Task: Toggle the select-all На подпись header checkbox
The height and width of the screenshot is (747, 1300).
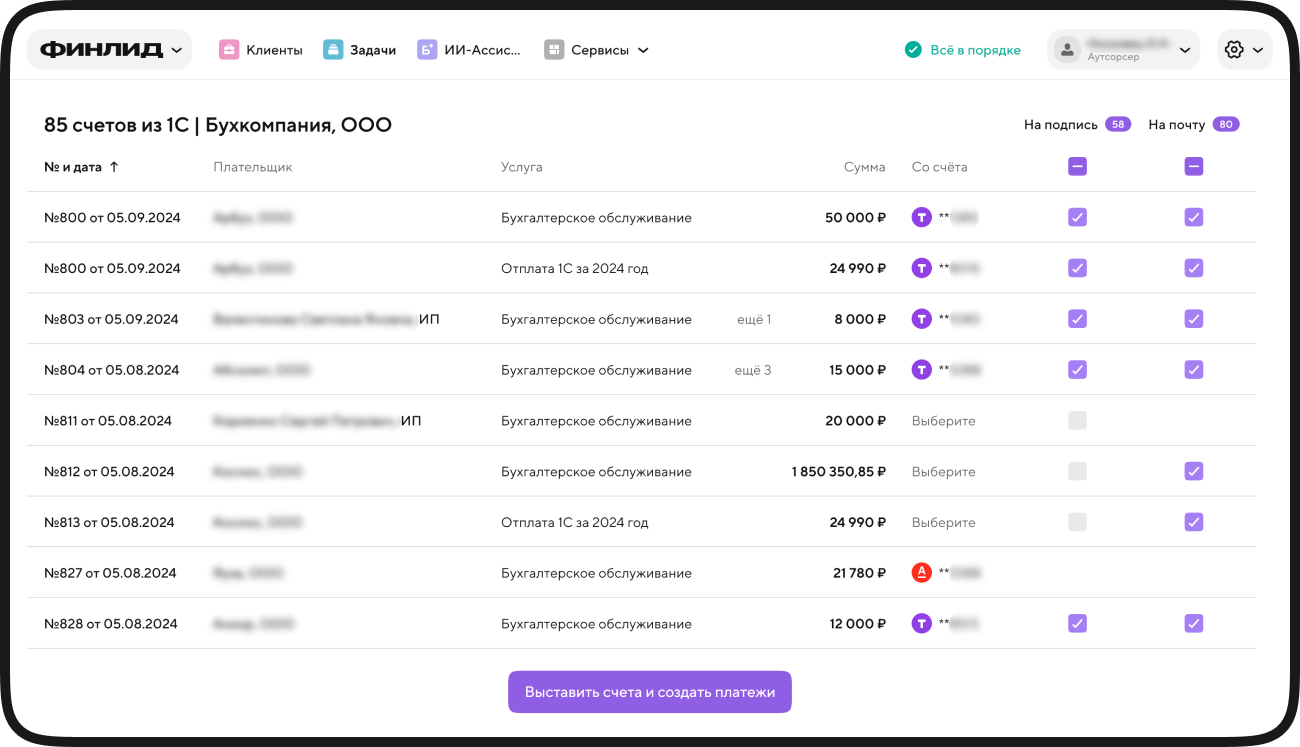Action: 1077,167
